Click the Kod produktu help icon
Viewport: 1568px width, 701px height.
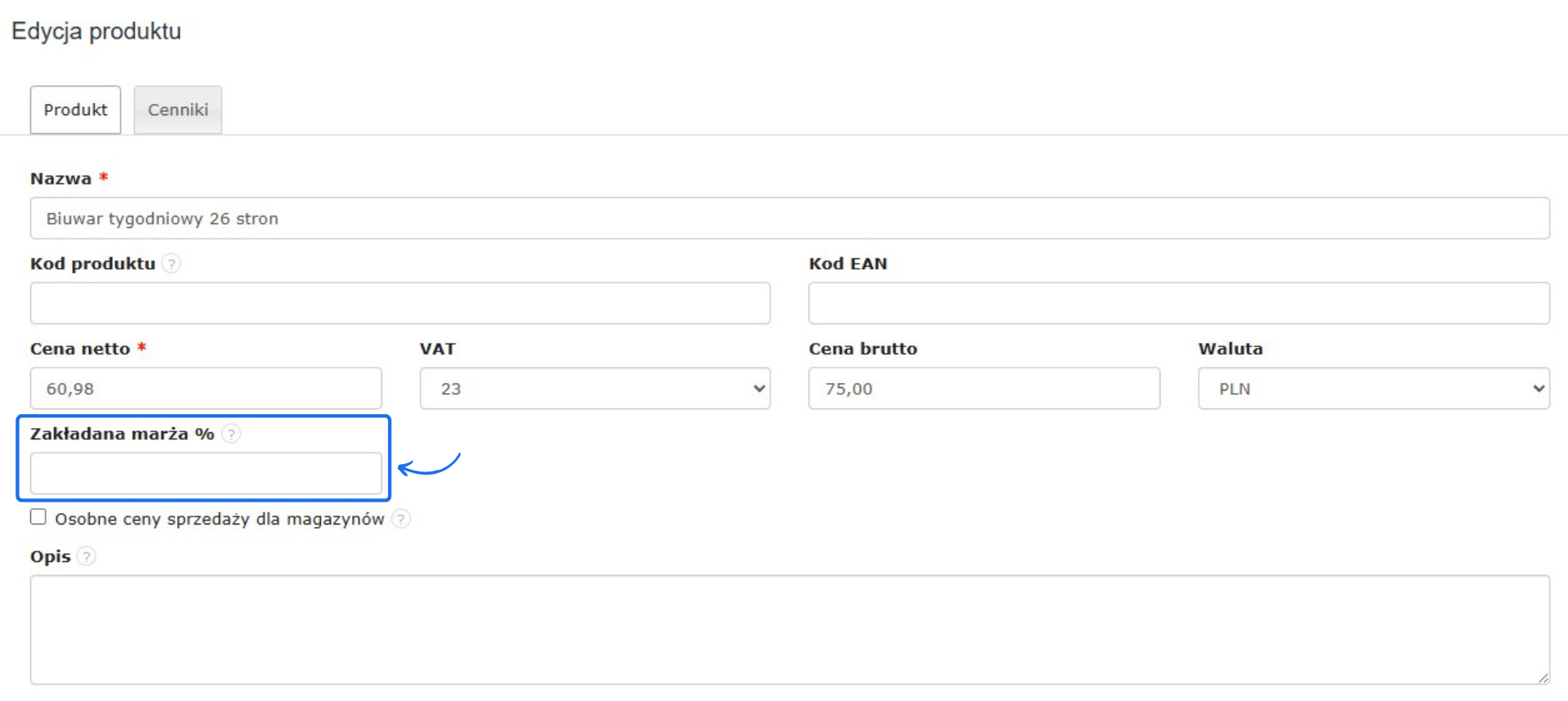click(171, 264)
